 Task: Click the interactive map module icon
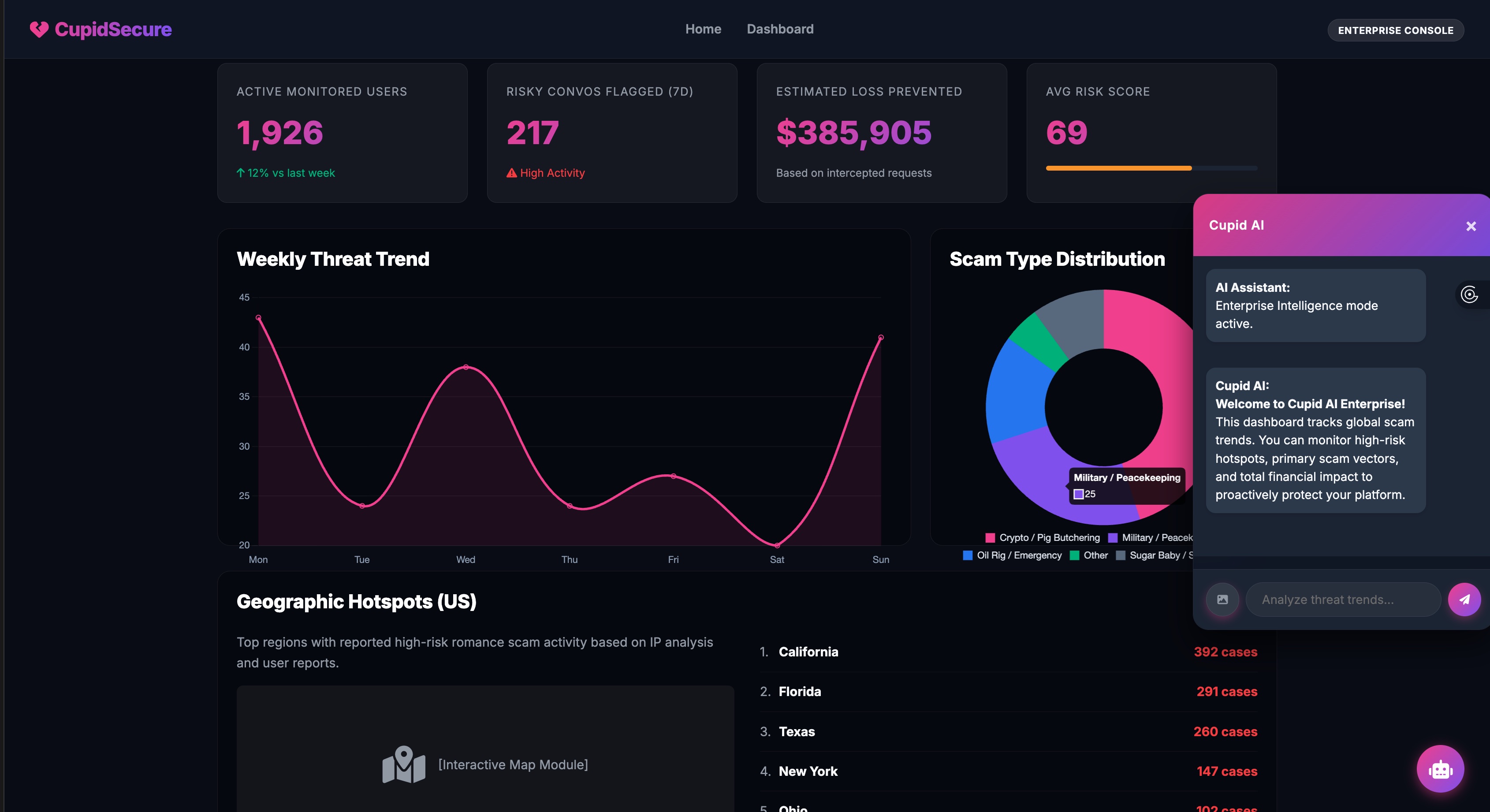pyautogui.click(x=404, y=764)
